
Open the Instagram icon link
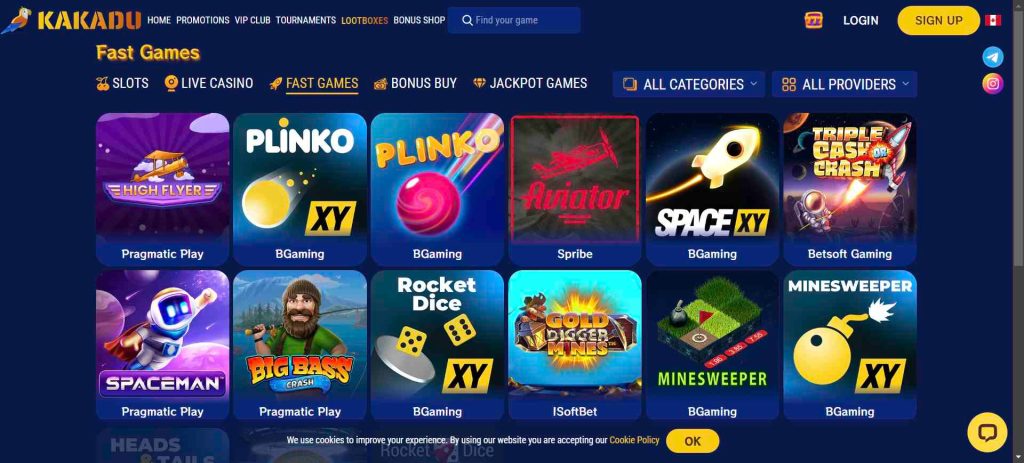(x=993, y=84)
